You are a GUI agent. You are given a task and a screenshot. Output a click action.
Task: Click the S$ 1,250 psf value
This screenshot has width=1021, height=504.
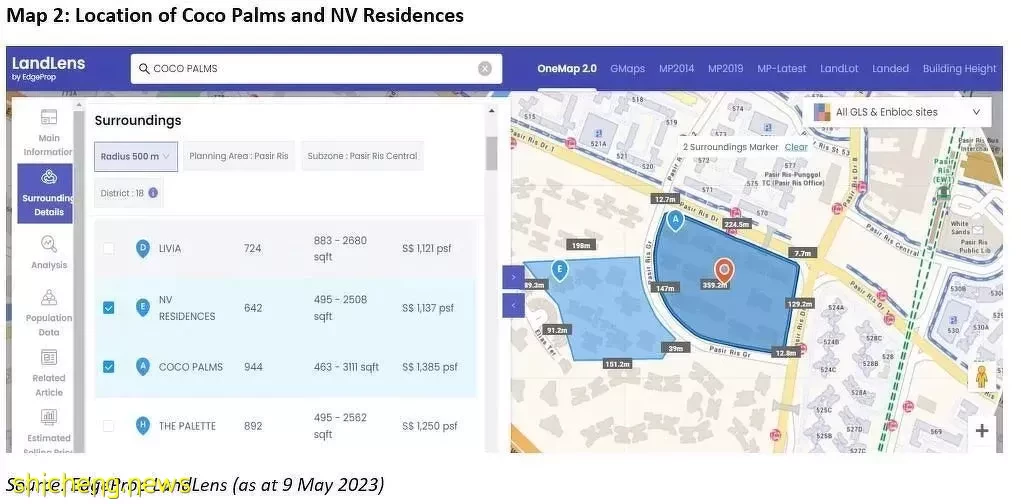(430, 426)
